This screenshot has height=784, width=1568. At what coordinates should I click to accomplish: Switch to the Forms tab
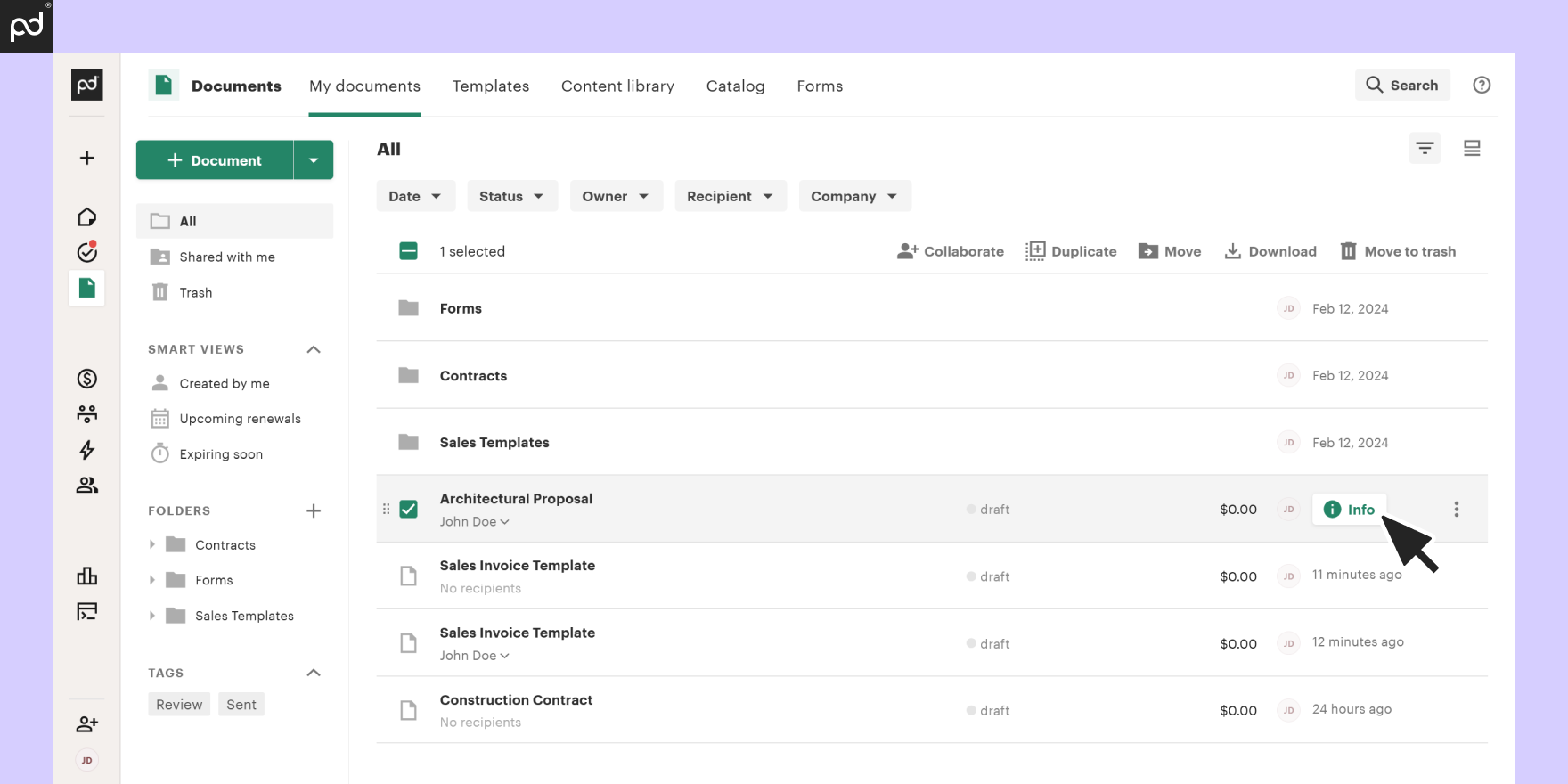click(820, 86)
